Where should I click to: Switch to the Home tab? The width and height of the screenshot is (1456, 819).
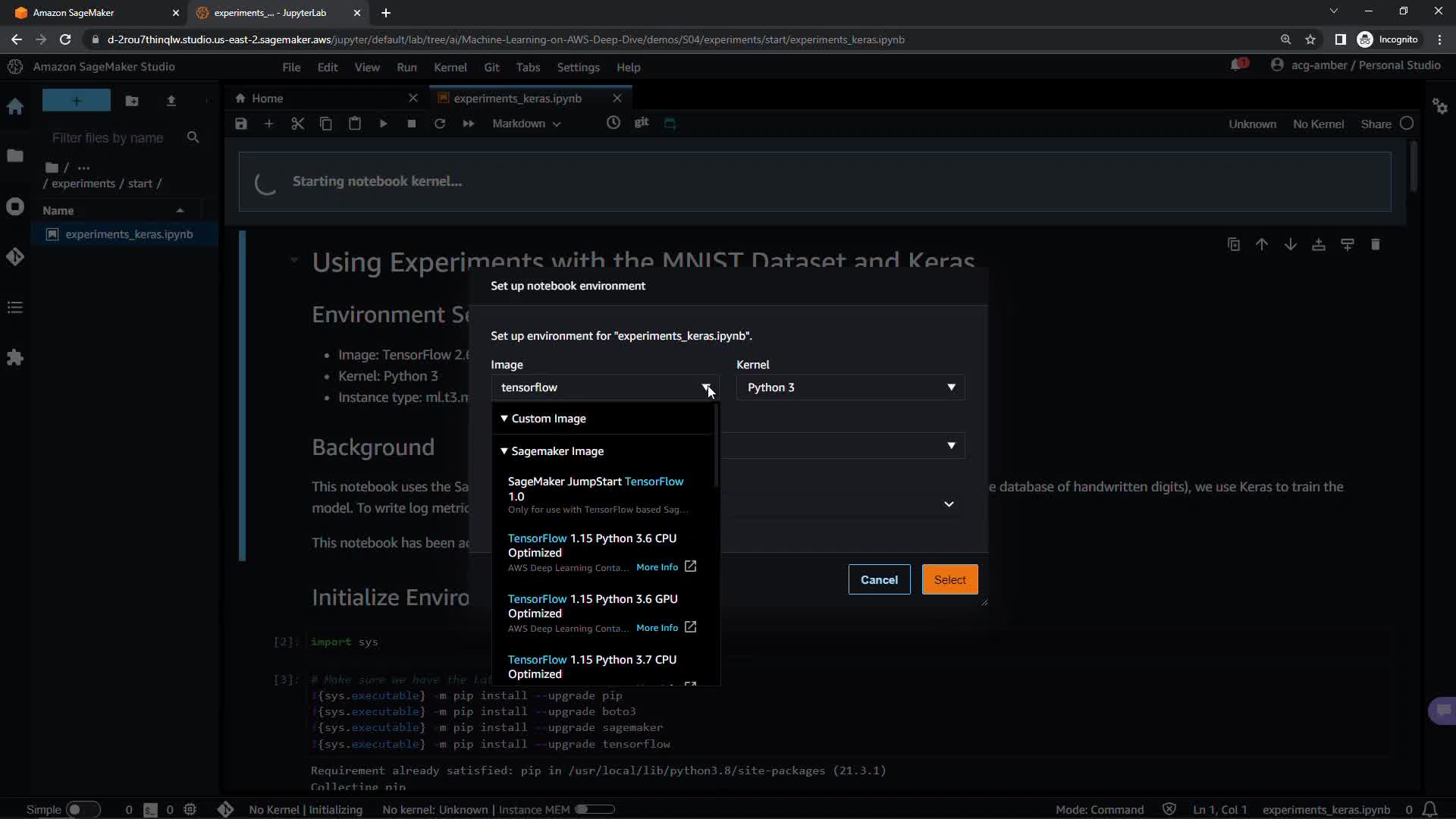coord(268,99)
